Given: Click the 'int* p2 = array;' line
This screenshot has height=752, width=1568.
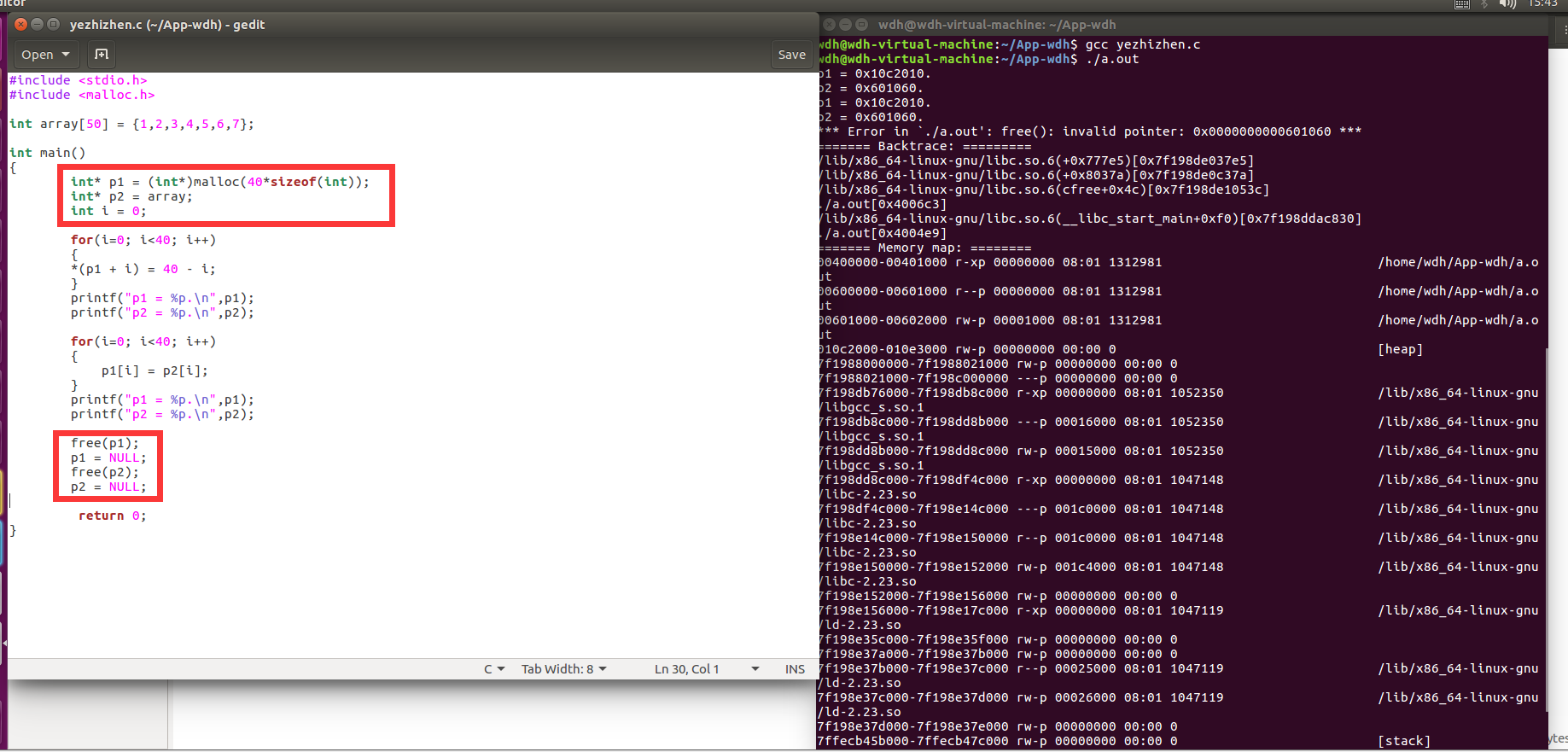Looking at the screenshot, I should pos(131,196).
